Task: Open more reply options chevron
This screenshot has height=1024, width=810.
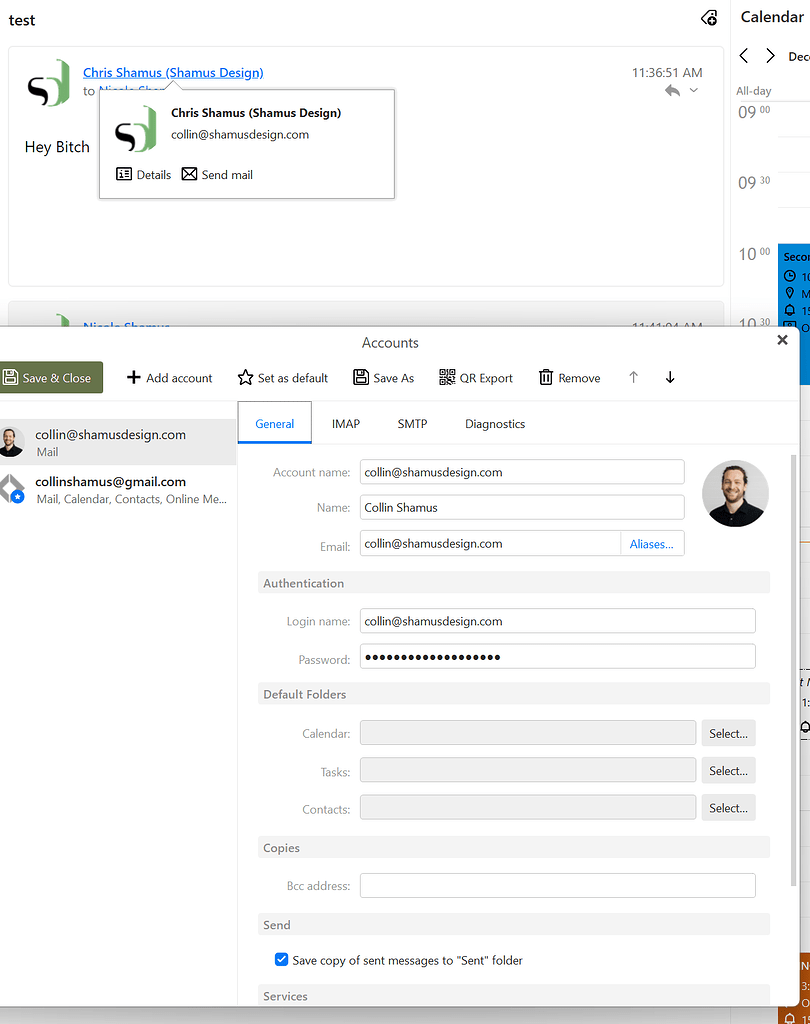Action: pyautogui.click(x=693, y=90)
